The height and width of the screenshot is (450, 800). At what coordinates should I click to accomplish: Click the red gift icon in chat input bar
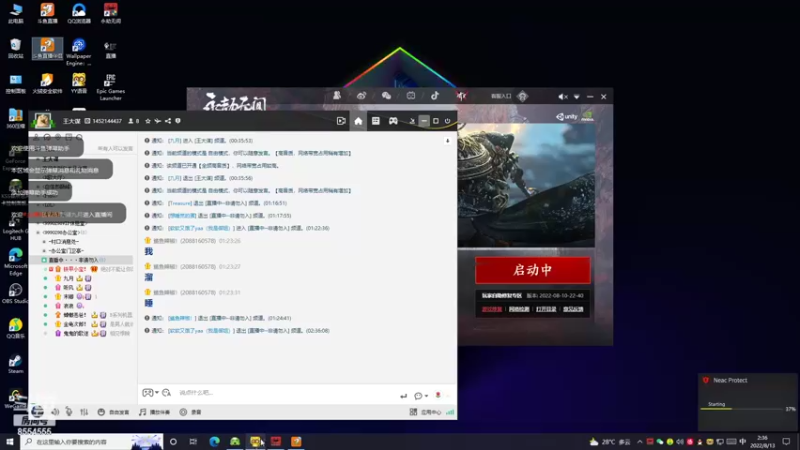(x=438, y=395)
